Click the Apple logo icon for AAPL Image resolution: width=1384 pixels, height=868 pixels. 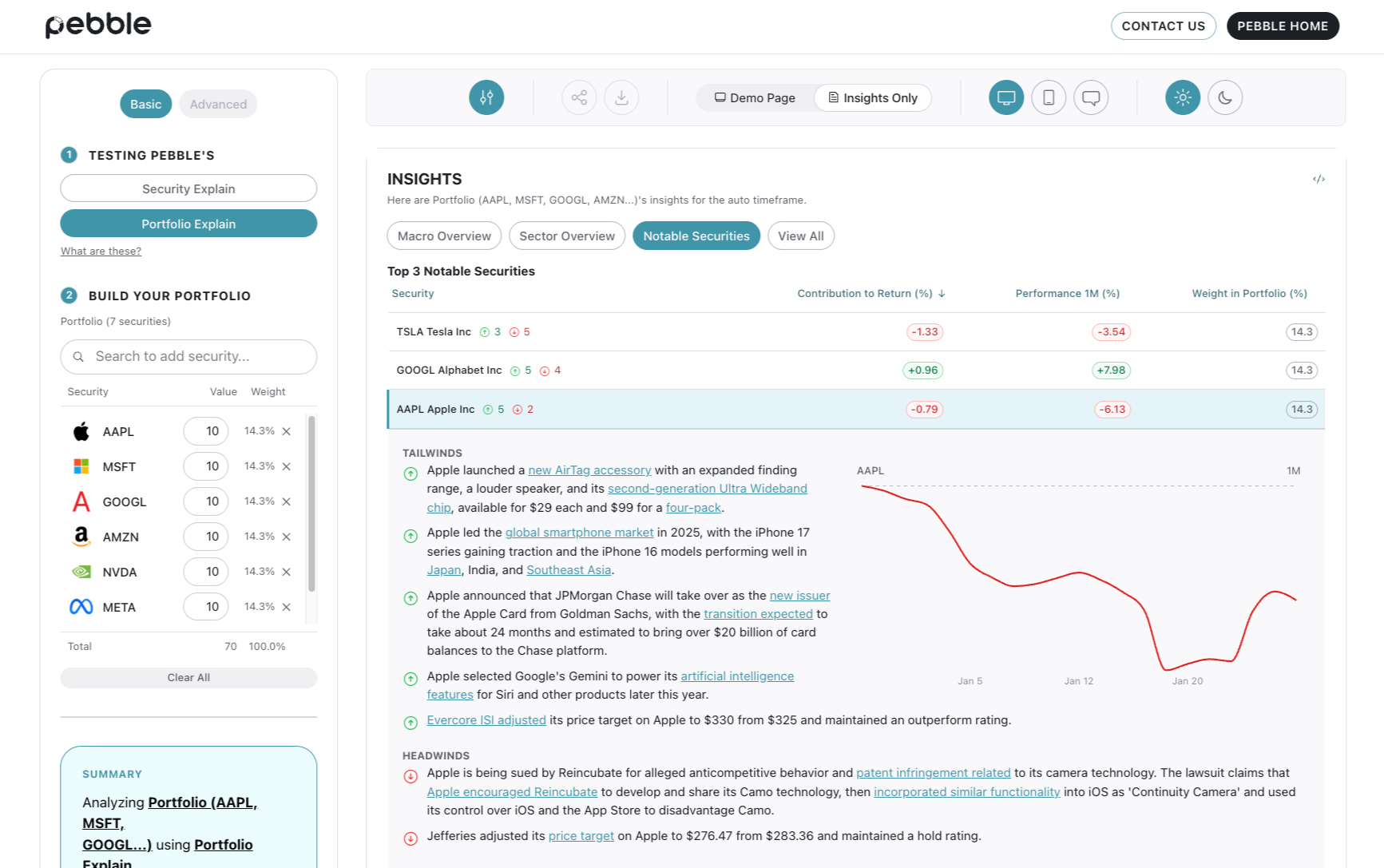[81, 431]
